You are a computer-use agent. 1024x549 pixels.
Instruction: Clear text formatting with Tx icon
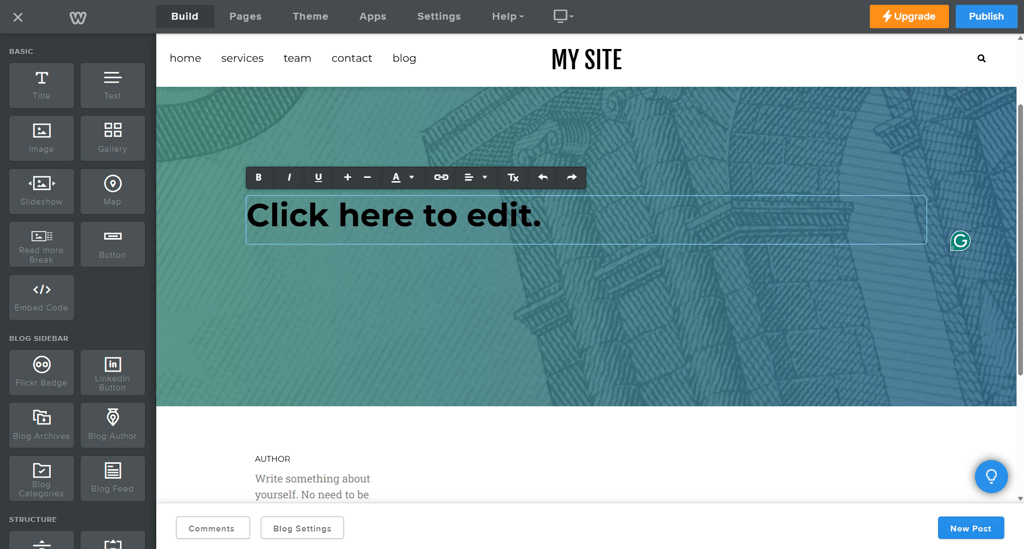(x=513, y=178)
